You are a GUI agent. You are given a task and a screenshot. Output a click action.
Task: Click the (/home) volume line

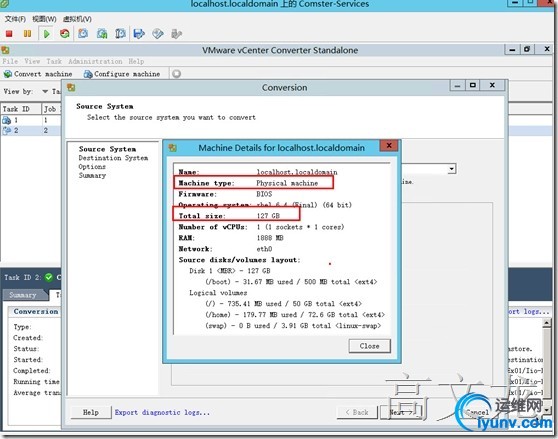coord(295,315)
